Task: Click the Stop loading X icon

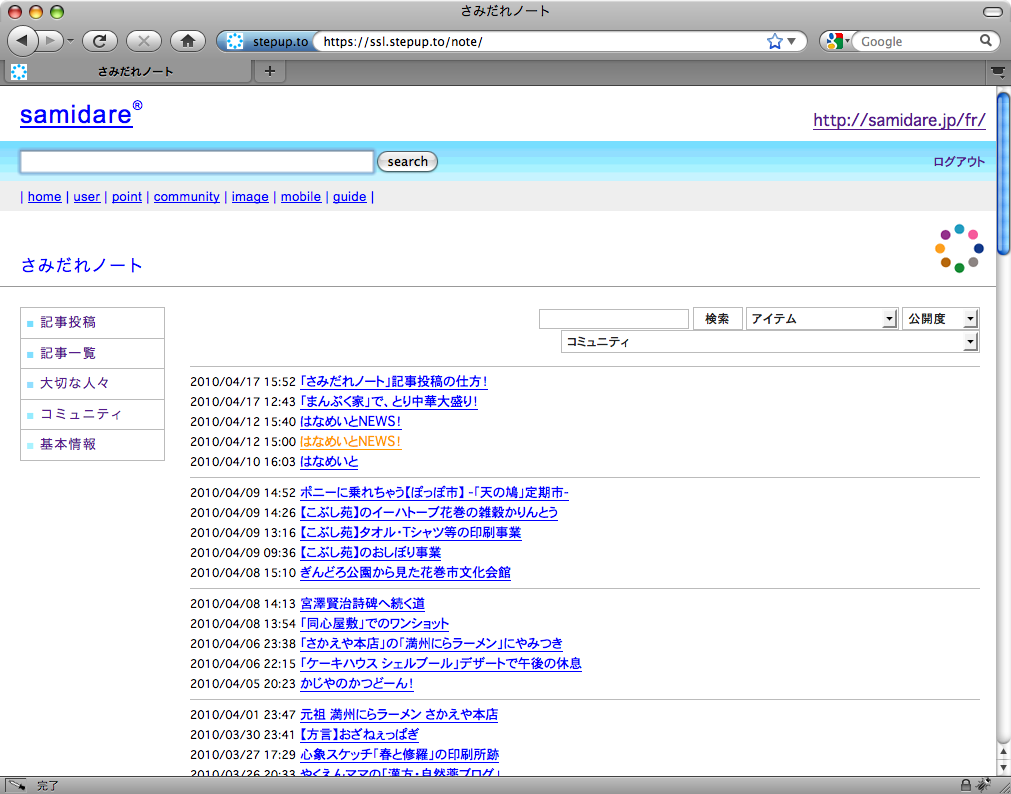Action: [144, 41]
